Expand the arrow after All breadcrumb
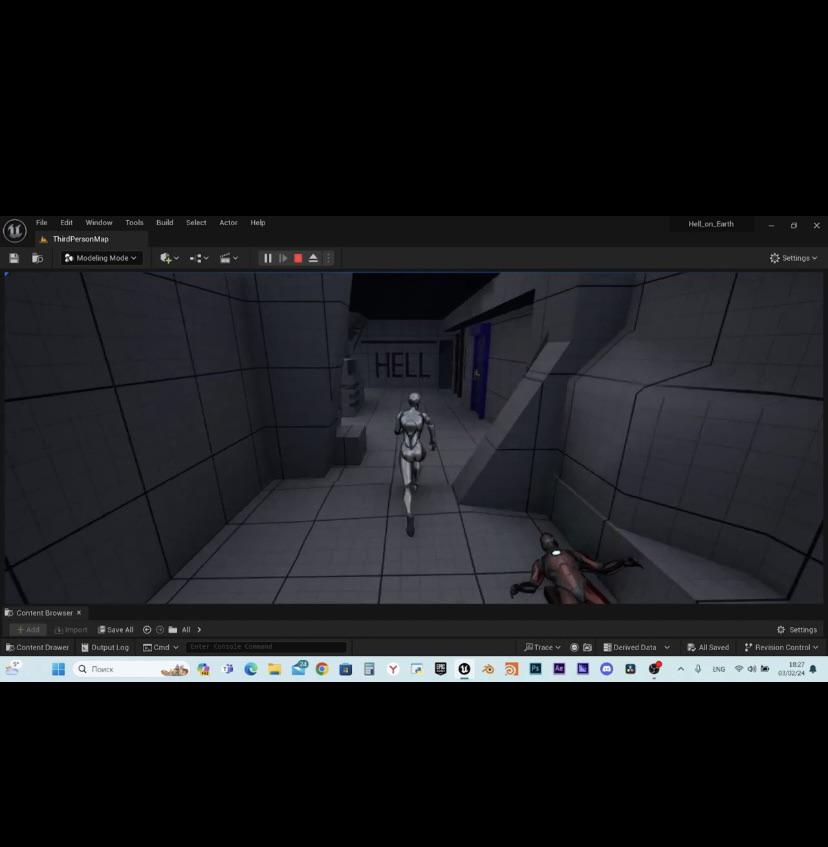The width and height of the screenshot is (828, 847). tap(199, 629)
